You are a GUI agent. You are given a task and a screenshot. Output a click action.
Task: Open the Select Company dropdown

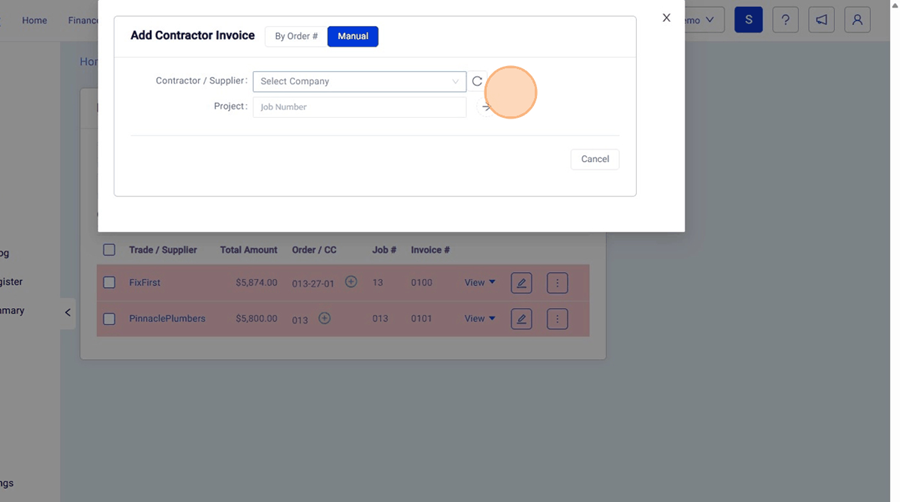click(359, 81)
